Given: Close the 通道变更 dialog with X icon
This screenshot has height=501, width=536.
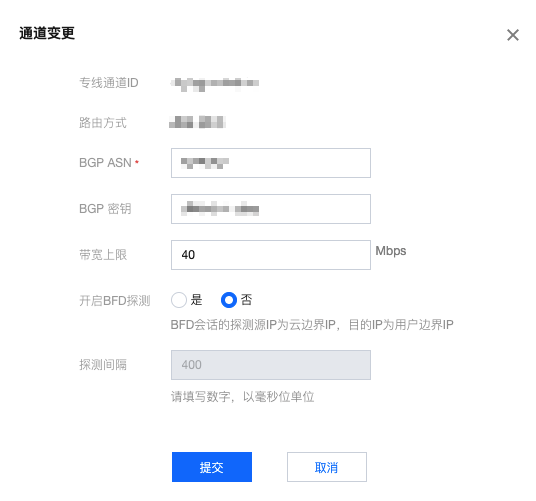Looking at the screenshot, I should pos(512,35).
